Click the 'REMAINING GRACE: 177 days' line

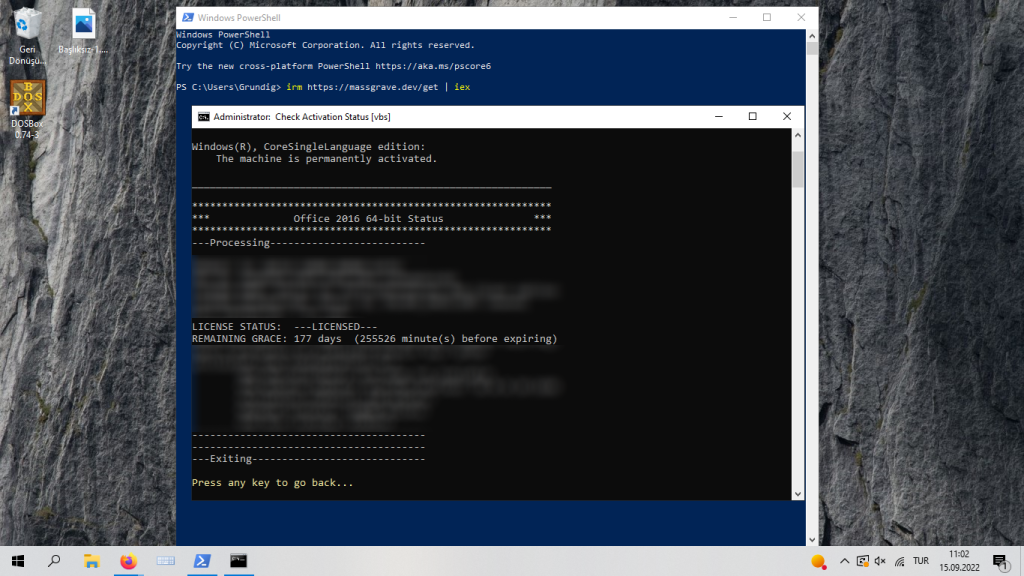[374, 338]
